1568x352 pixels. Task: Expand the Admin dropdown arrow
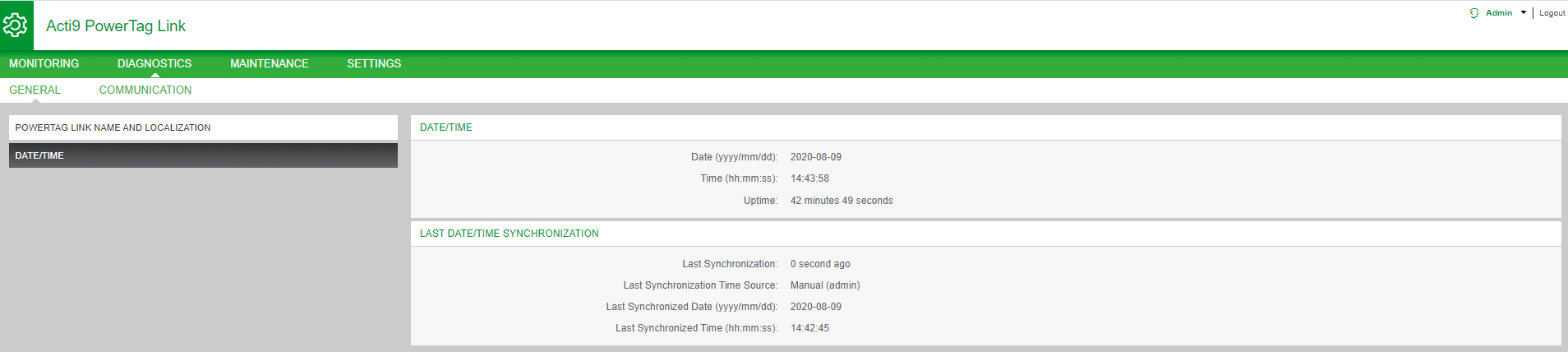(1523, 13)
